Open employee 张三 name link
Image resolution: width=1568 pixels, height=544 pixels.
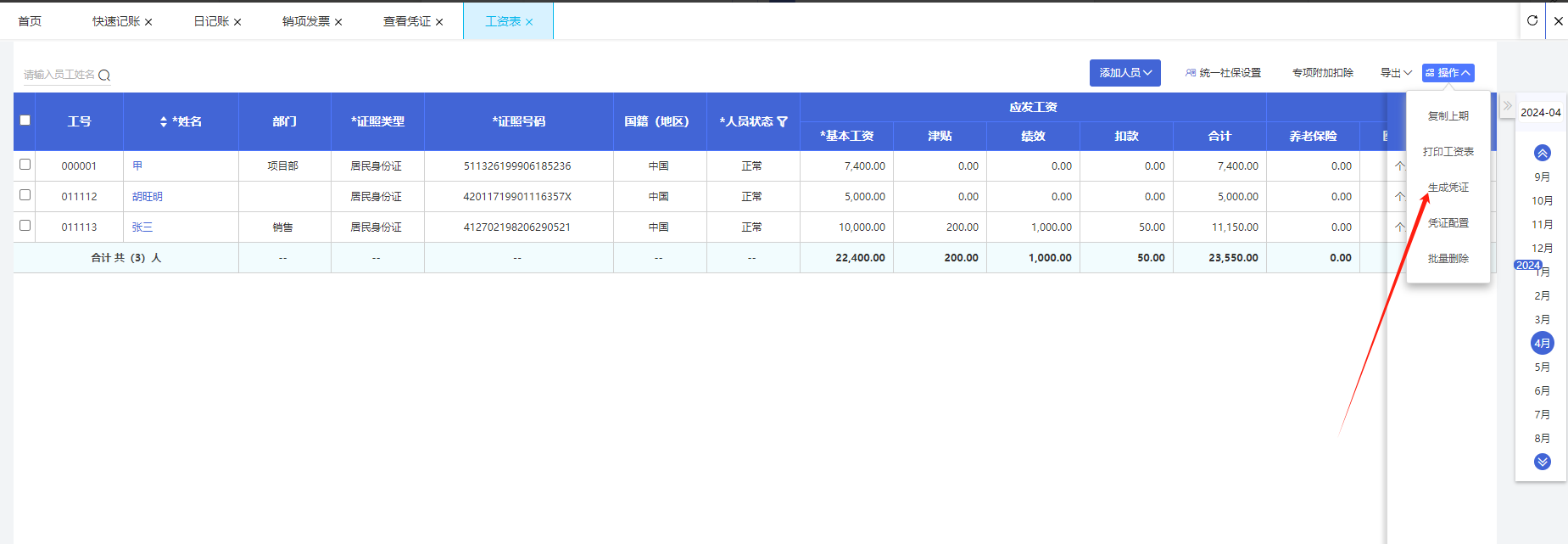pyautogui.click(x=142, y=227)
